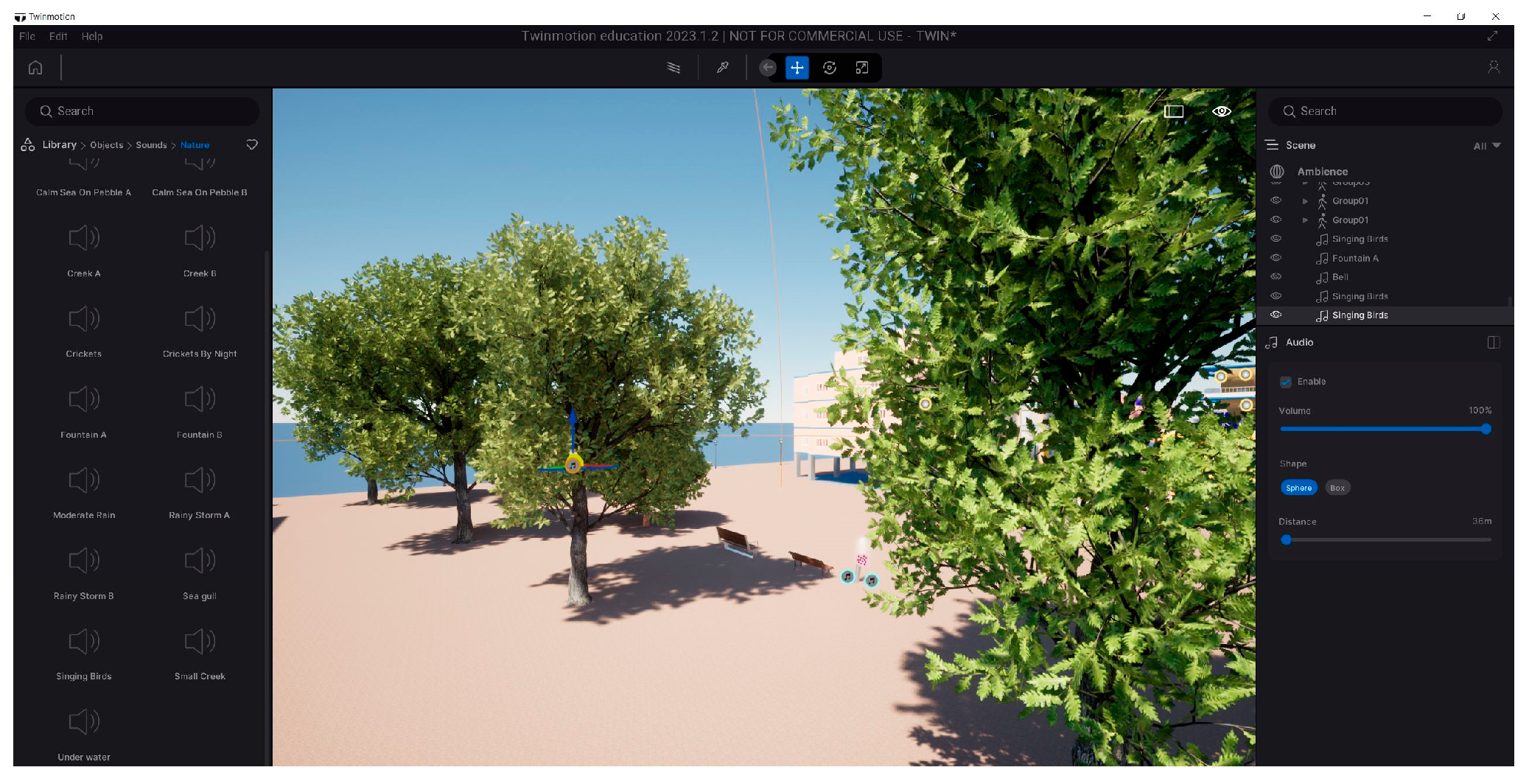
Task: Expand the second Group01 tree item
Action: point(1305,220)
